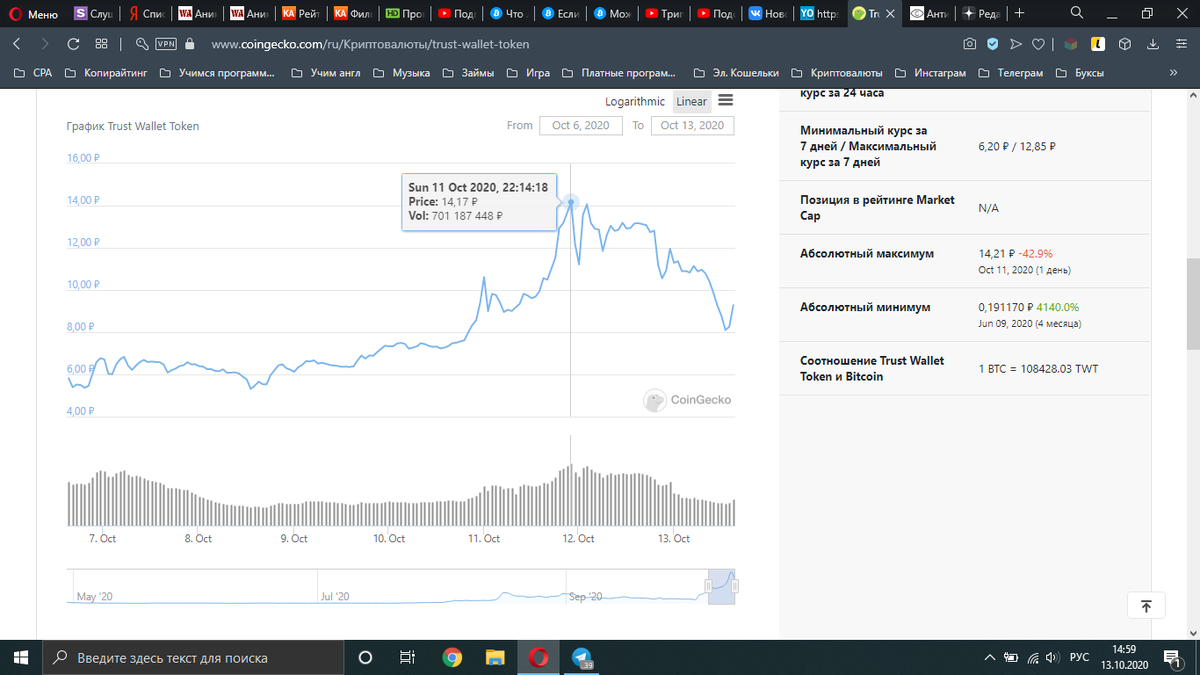Open File Explorer from taskbar
This screenshot has height=675, width=1200.
pyautogui.click(x=496, y=657)
